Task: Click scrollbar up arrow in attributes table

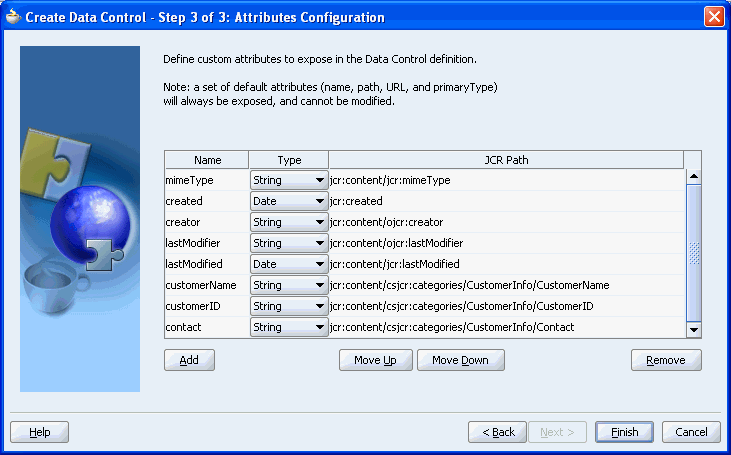Action: [x=694, y=176]
